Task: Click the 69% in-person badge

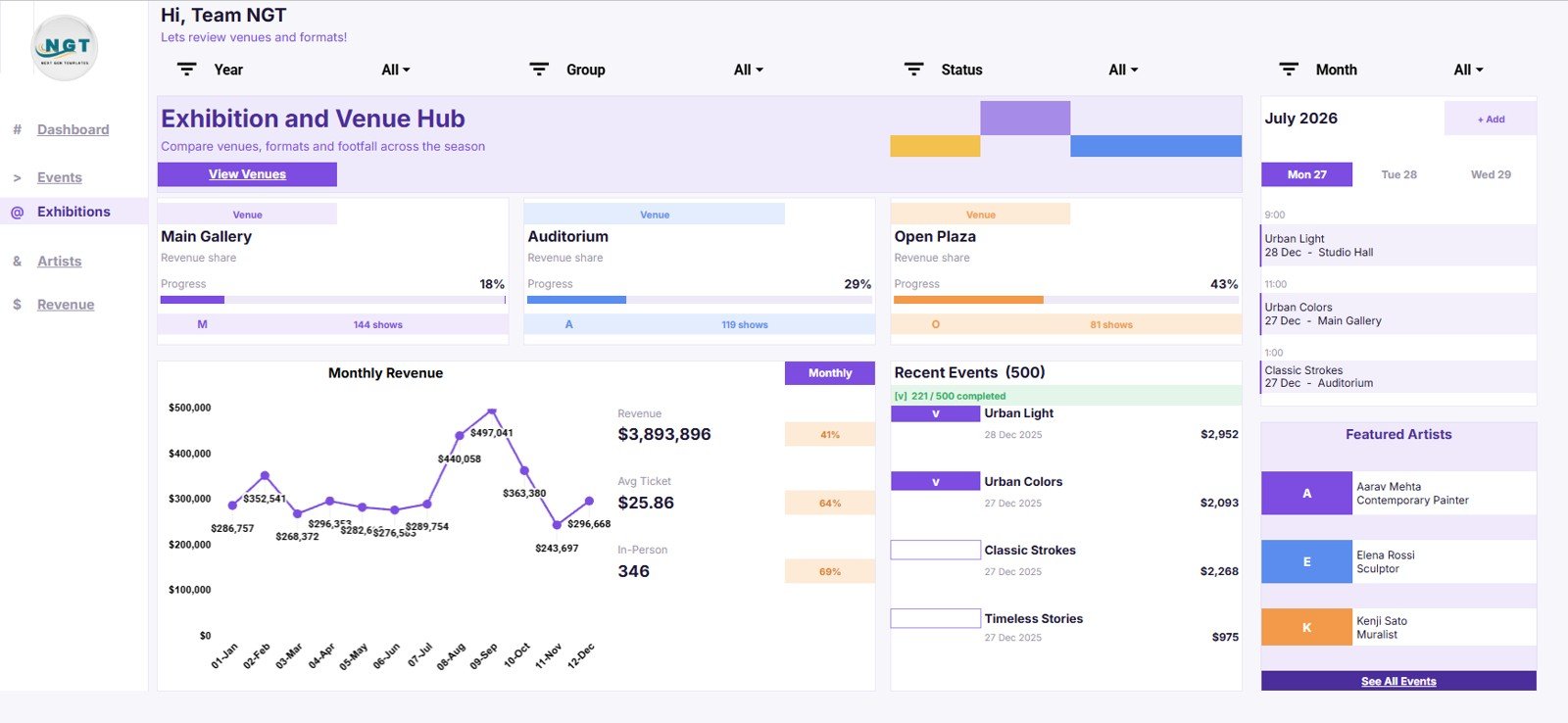Action: pyautogui.click(x=830, y=571)
